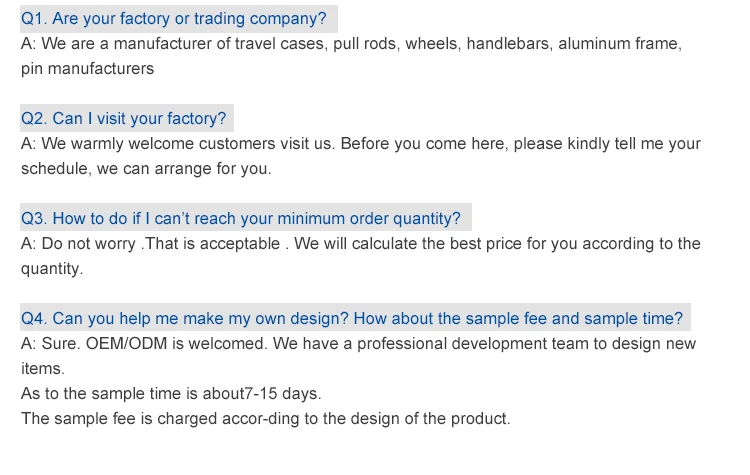Open the Q4 own design and sample fee question
The image size is (750, 475).
[352, 319]
